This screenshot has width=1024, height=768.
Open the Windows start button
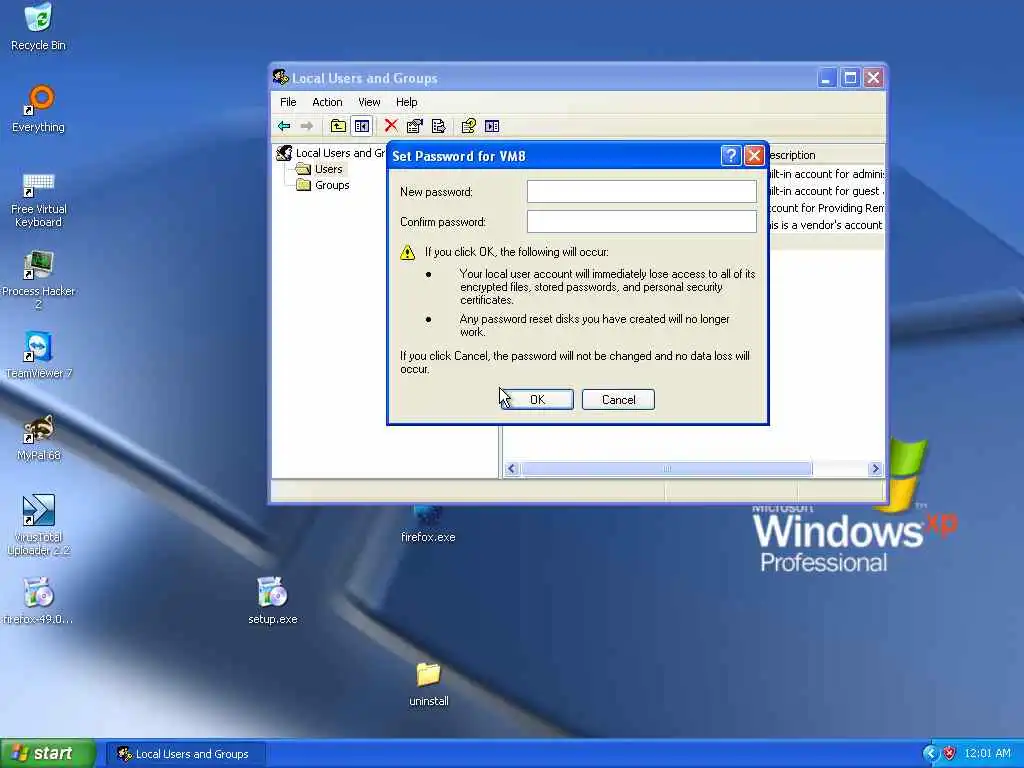pos(47,753)
